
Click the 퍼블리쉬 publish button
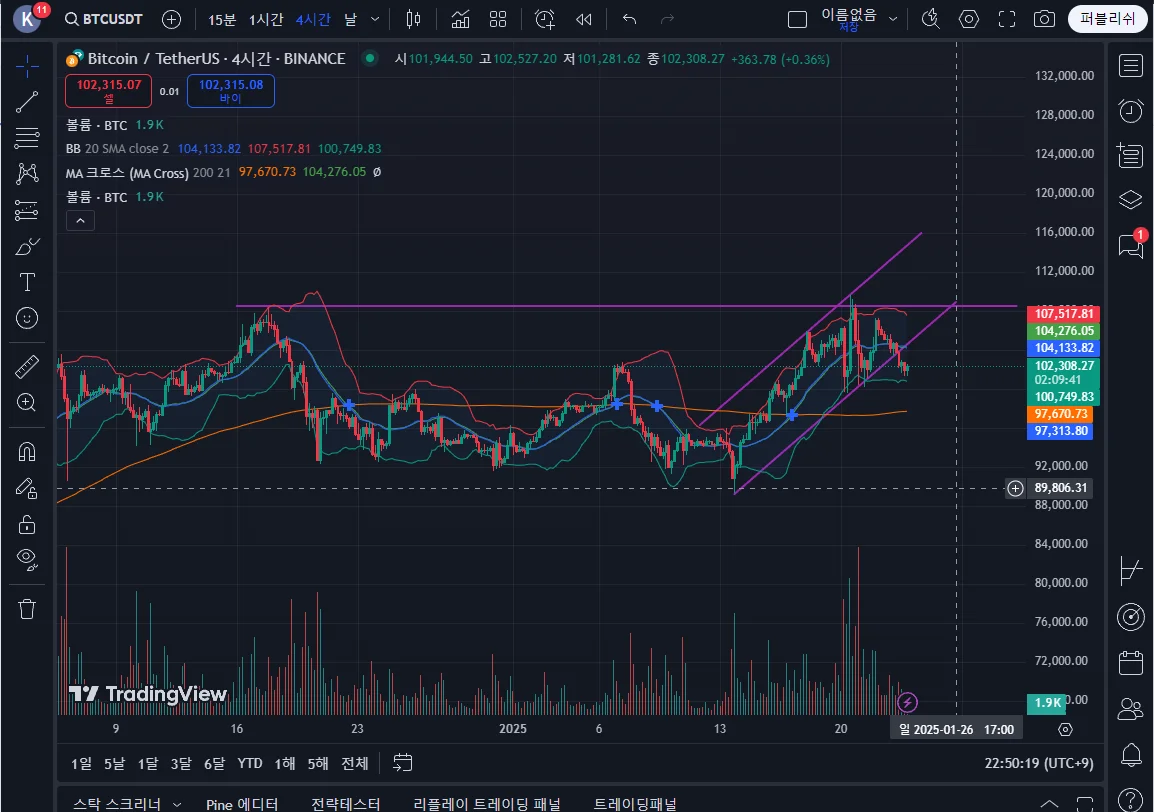pyautogui.click(x=1107, y=19)
